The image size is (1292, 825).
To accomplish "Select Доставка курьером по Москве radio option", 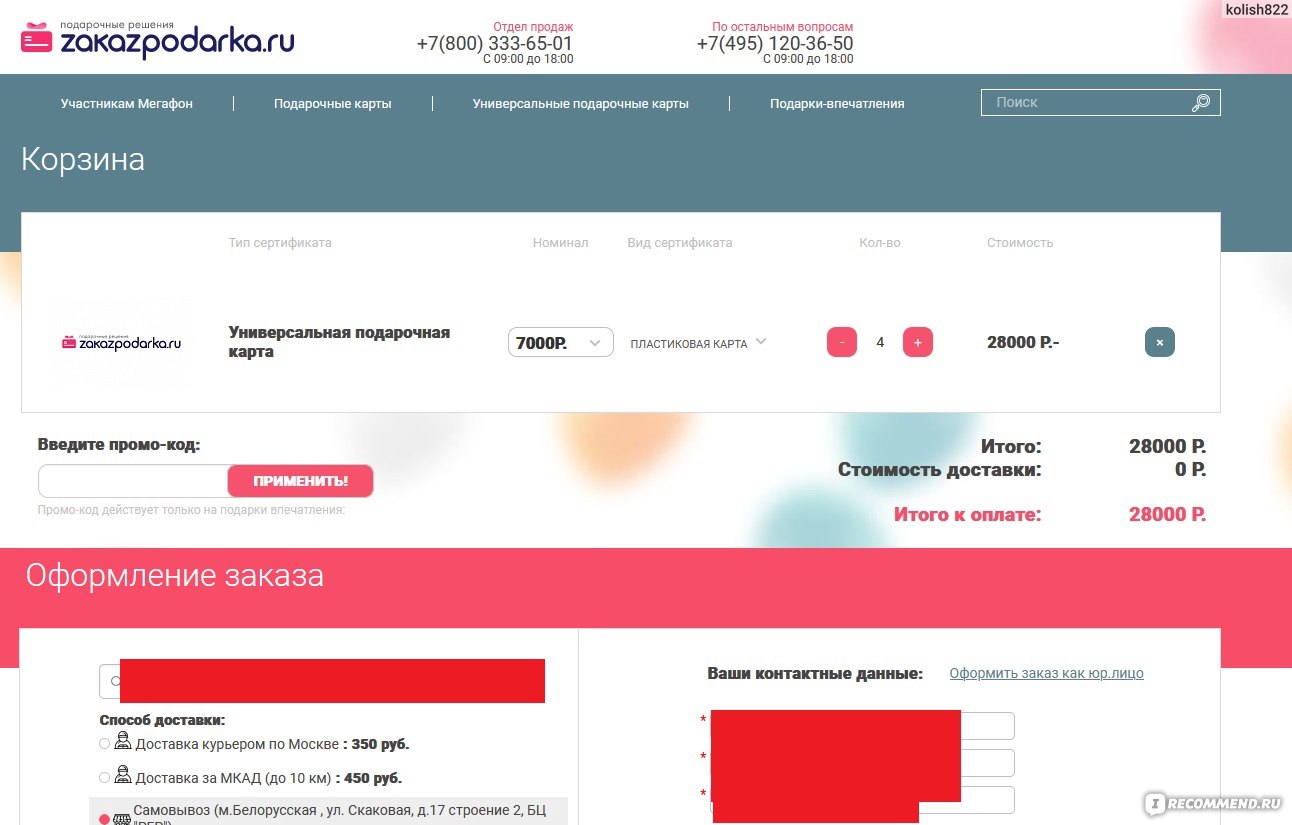I will [105, 744].
